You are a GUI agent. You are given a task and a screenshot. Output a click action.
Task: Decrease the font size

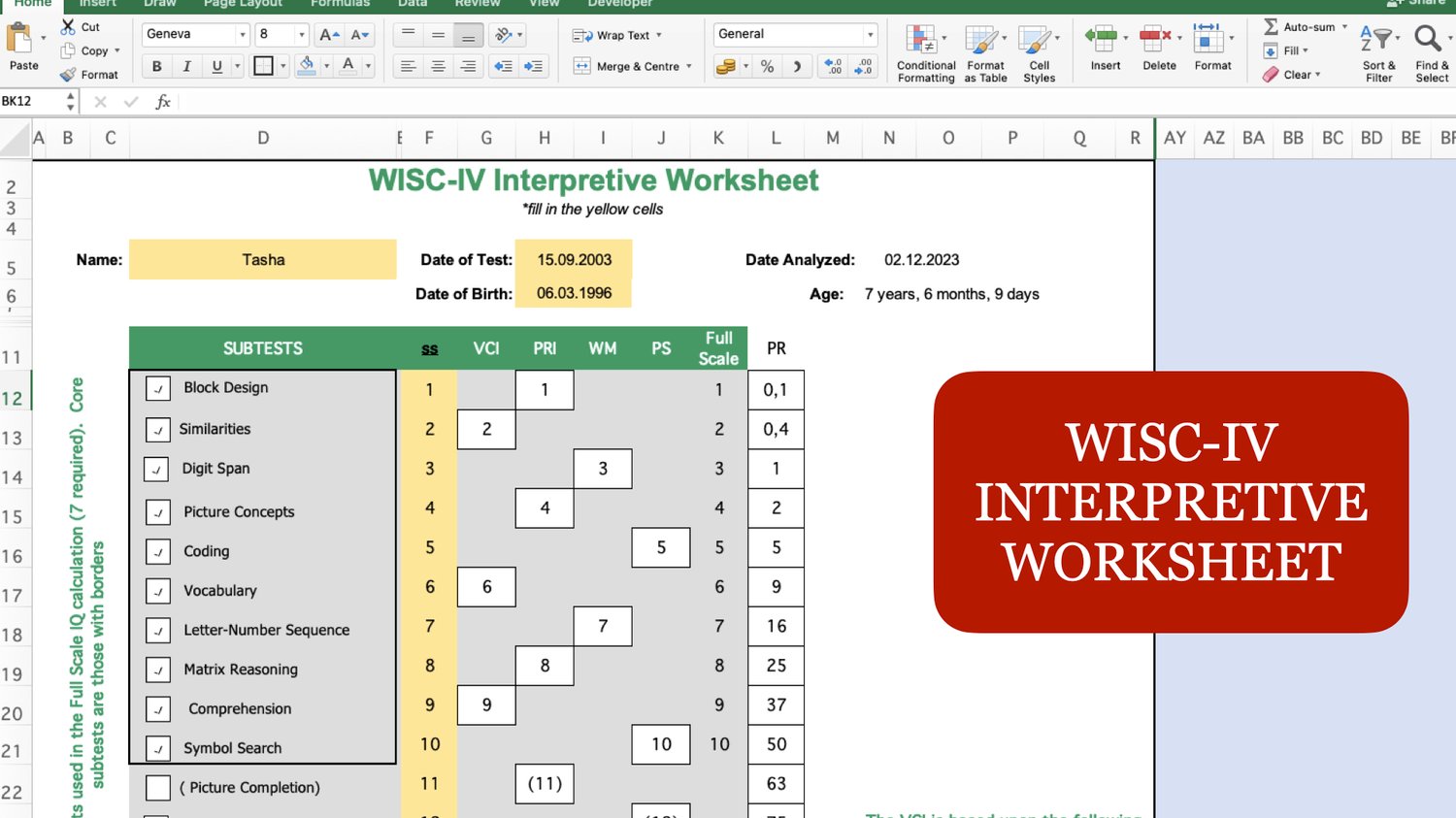tap(359, 34)
